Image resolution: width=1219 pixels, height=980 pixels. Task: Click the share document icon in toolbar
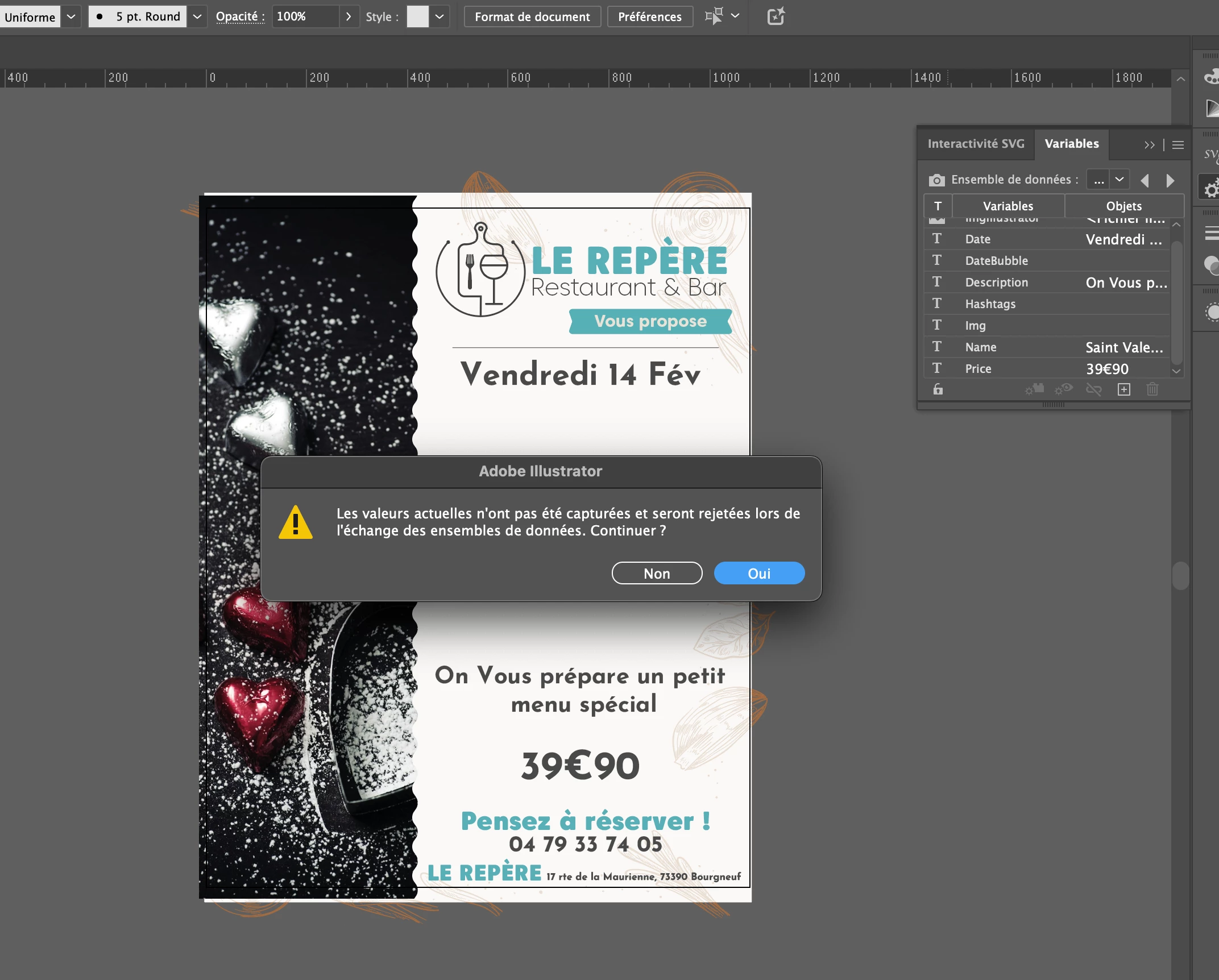pyautogui.click(x=776, y=16)
